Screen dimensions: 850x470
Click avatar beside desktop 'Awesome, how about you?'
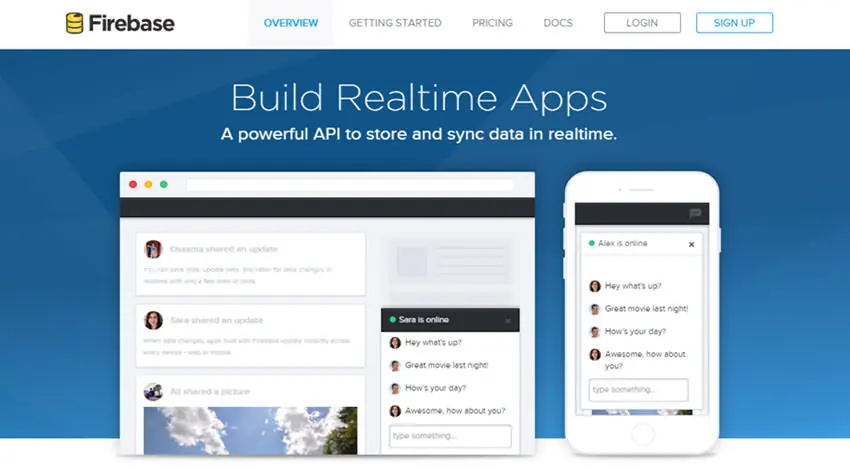click(395, 411)
